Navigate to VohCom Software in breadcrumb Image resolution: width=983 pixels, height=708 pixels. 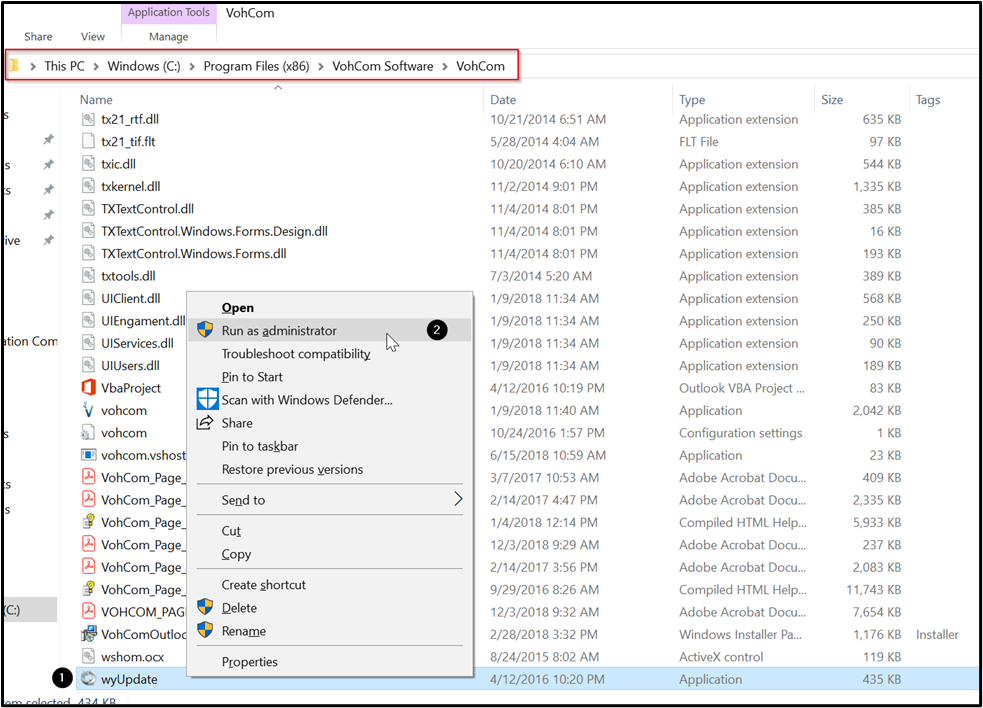382,66
